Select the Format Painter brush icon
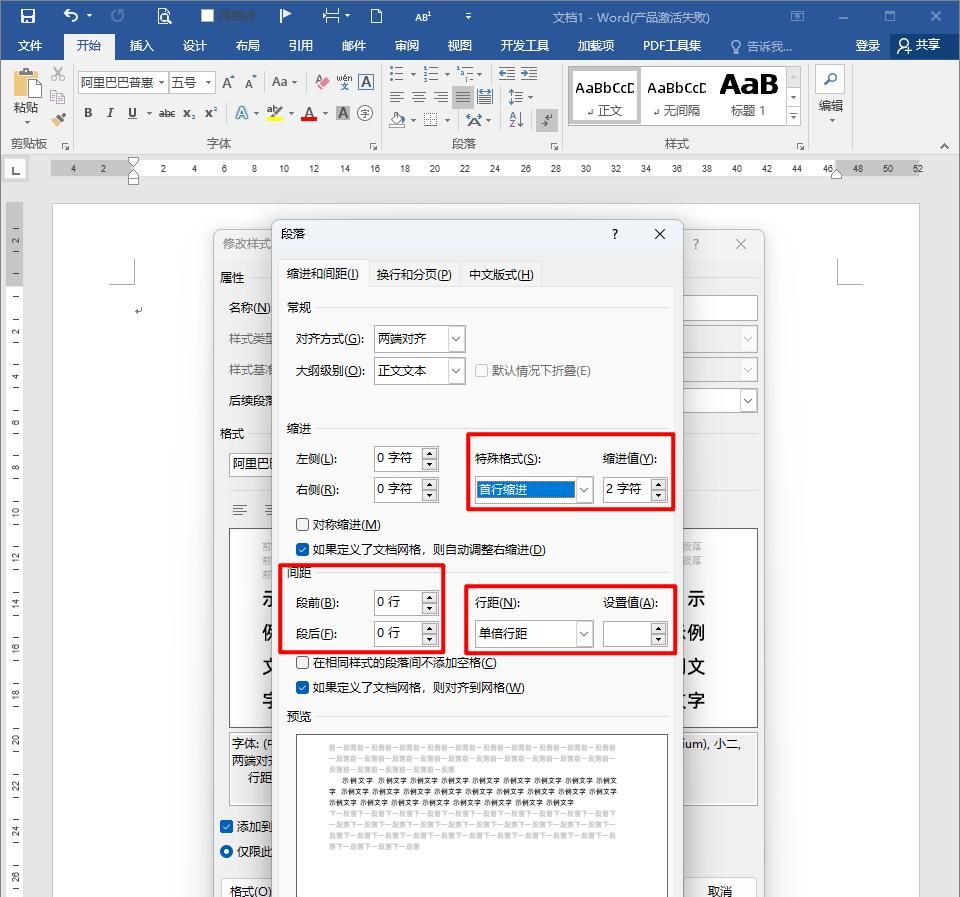The image size is (960, 897). pyautogui.click(x=58, y=120)
